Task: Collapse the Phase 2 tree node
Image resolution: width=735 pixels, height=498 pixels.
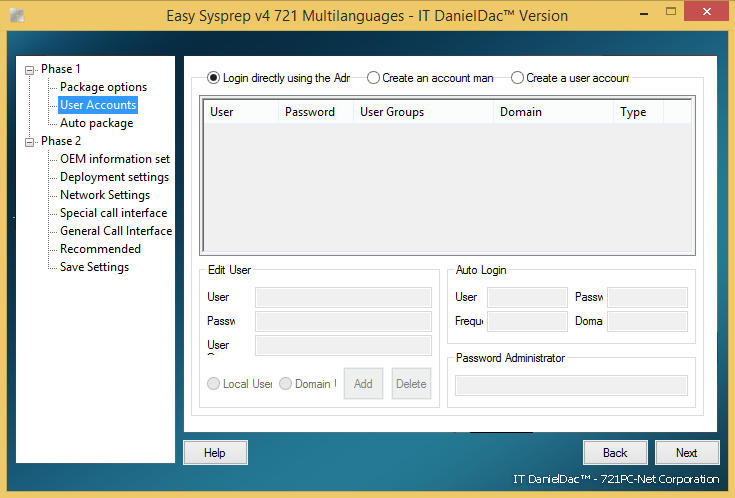Action: 30,142
